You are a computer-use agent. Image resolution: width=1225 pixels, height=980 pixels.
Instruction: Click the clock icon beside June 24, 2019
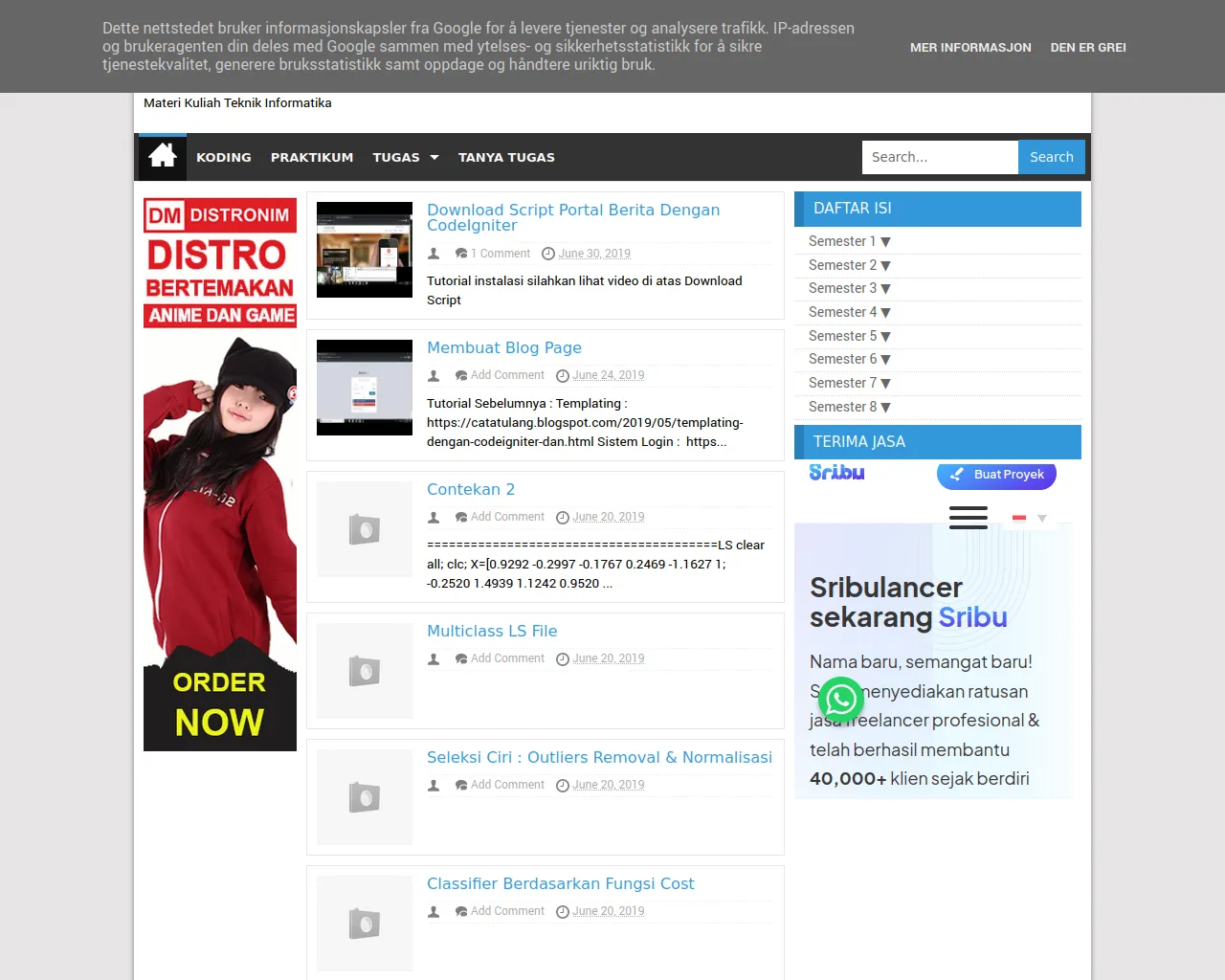(x=562, y=375)
